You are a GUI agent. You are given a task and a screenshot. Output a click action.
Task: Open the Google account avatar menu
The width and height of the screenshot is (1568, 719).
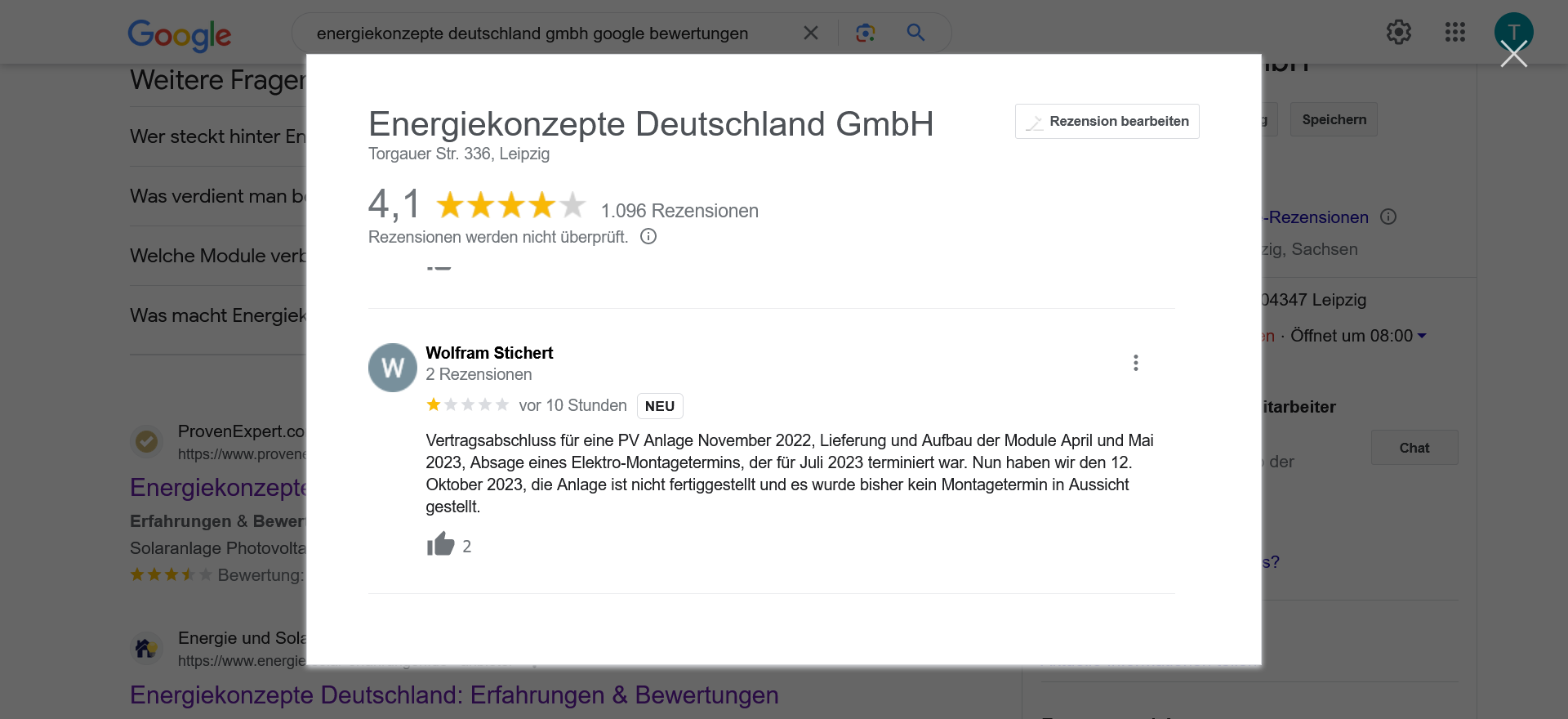point(1513,29)
